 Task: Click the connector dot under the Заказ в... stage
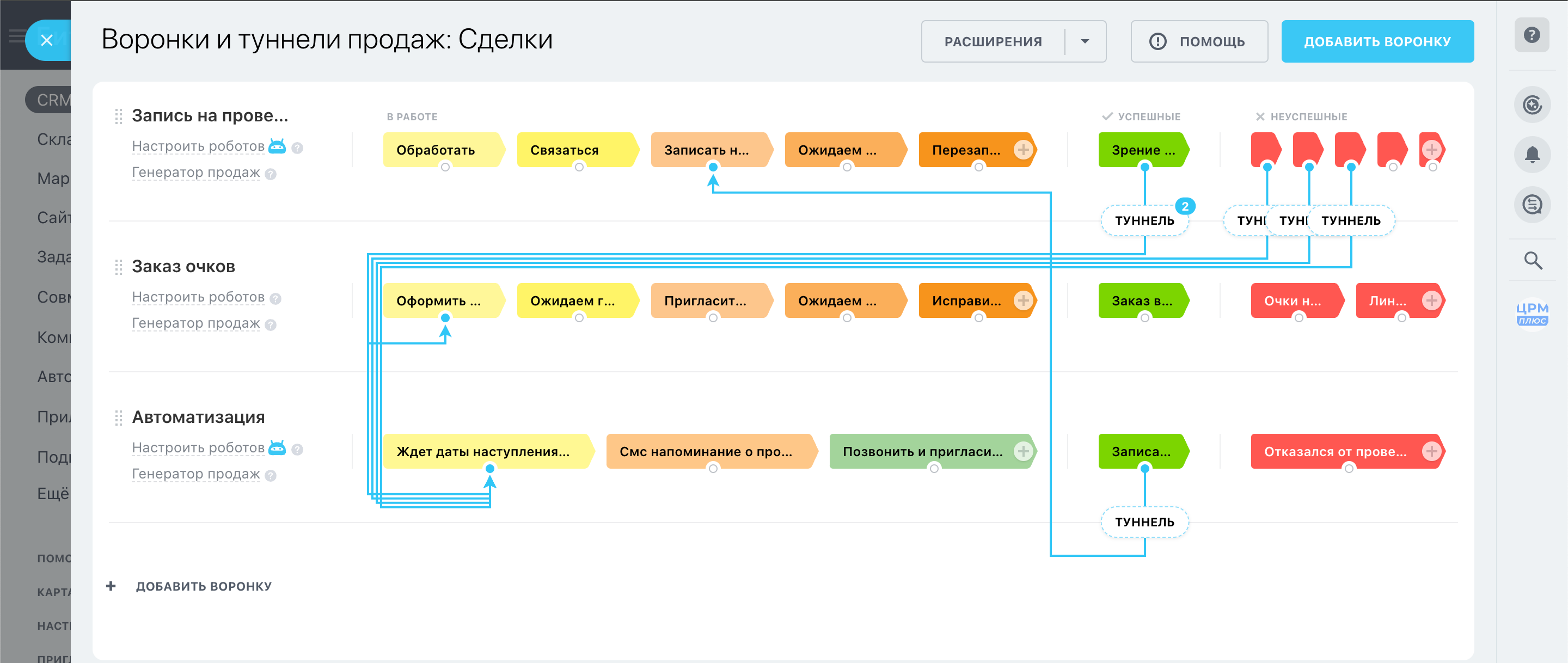pyautogui.click(x=1144, y=318)
